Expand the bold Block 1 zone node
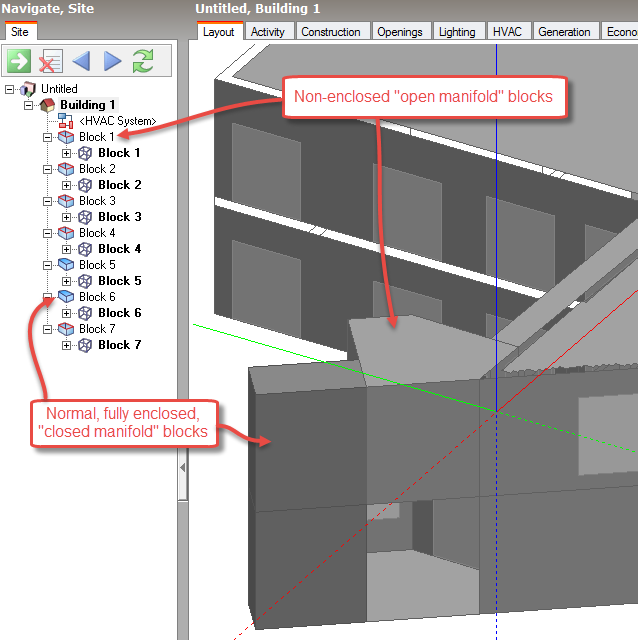The image size is (638, 640). pyautogui.click(x=67, y=153)
